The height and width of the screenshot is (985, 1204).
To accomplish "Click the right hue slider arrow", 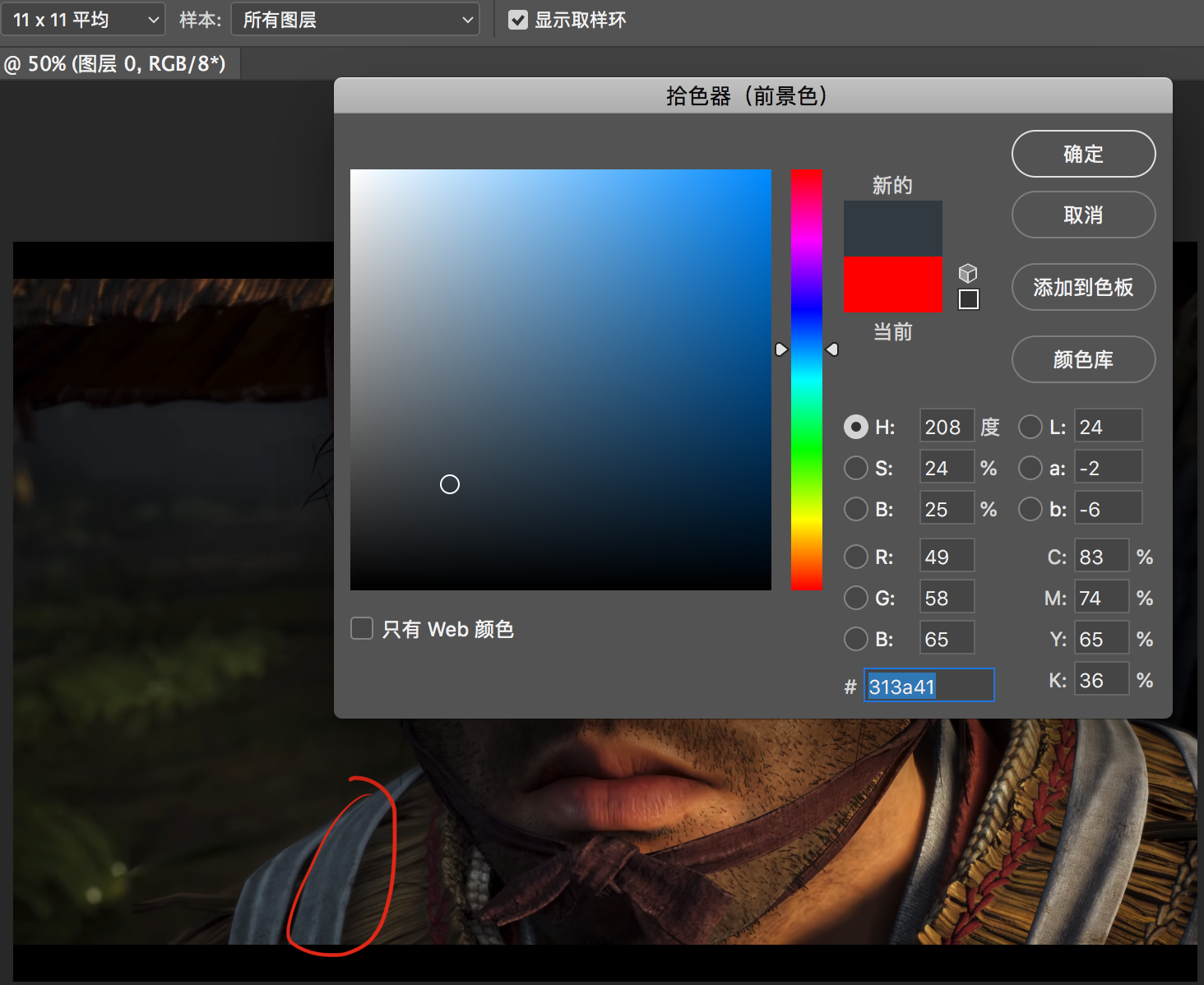I will click(x=832, y=349).
